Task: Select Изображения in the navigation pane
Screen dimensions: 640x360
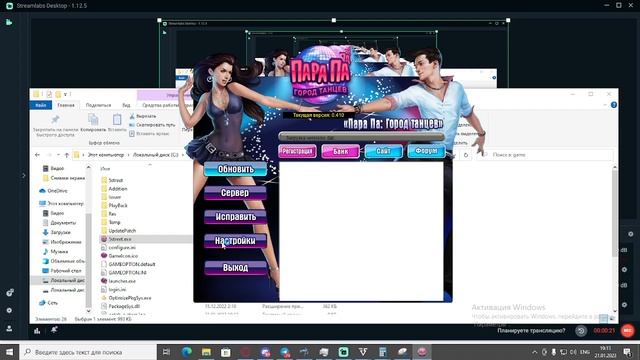Action: tap(62, 242)
